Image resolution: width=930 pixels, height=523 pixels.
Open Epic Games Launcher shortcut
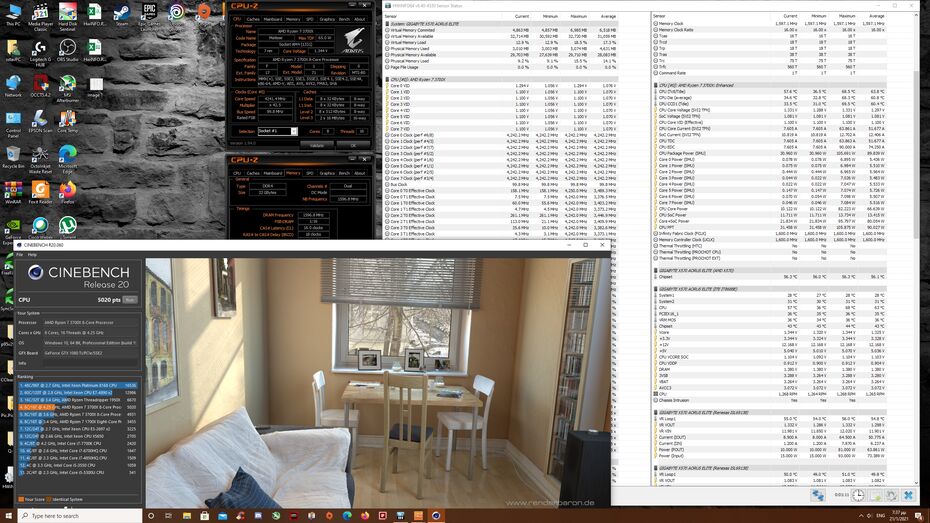click(x=149, y=17)
